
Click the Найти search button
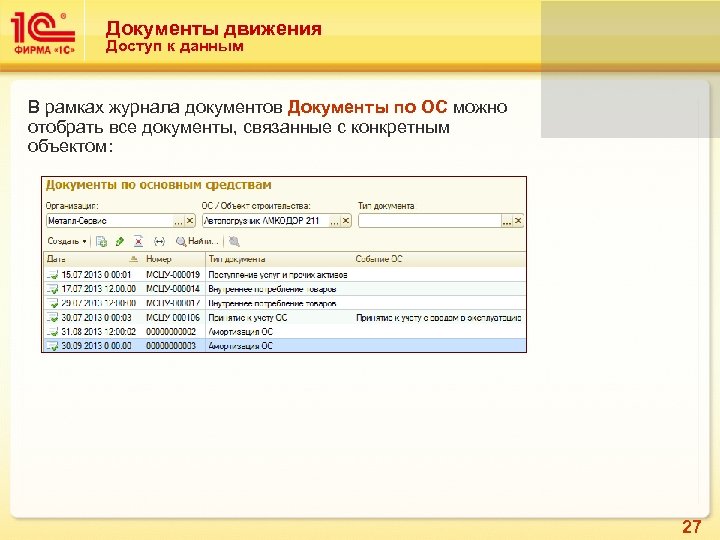click(195, 241)
